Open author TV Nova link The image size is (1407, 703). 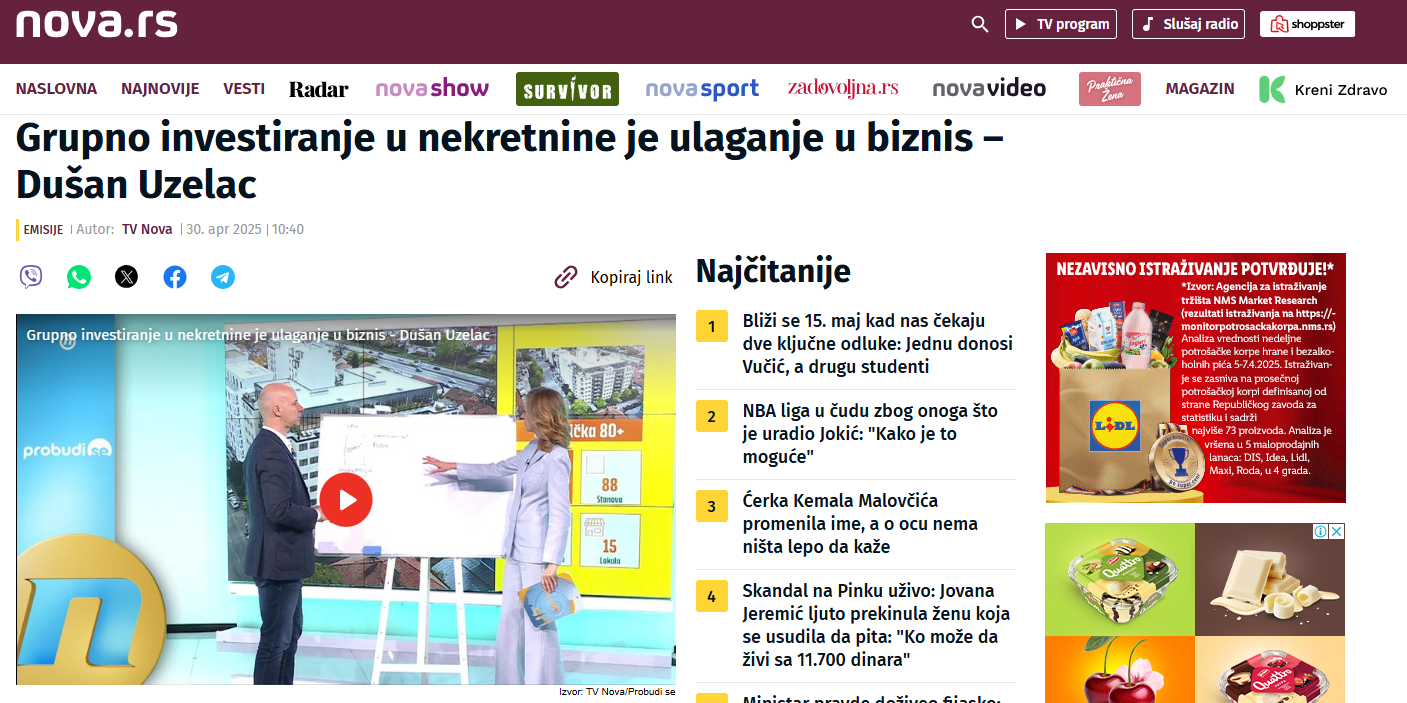point(147,229)
